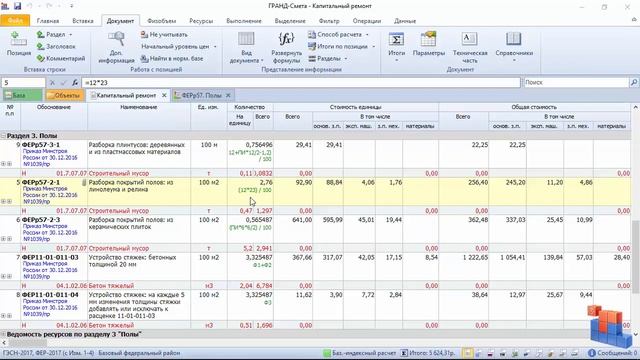Click the Заголовок insert button

pos(56,47)
